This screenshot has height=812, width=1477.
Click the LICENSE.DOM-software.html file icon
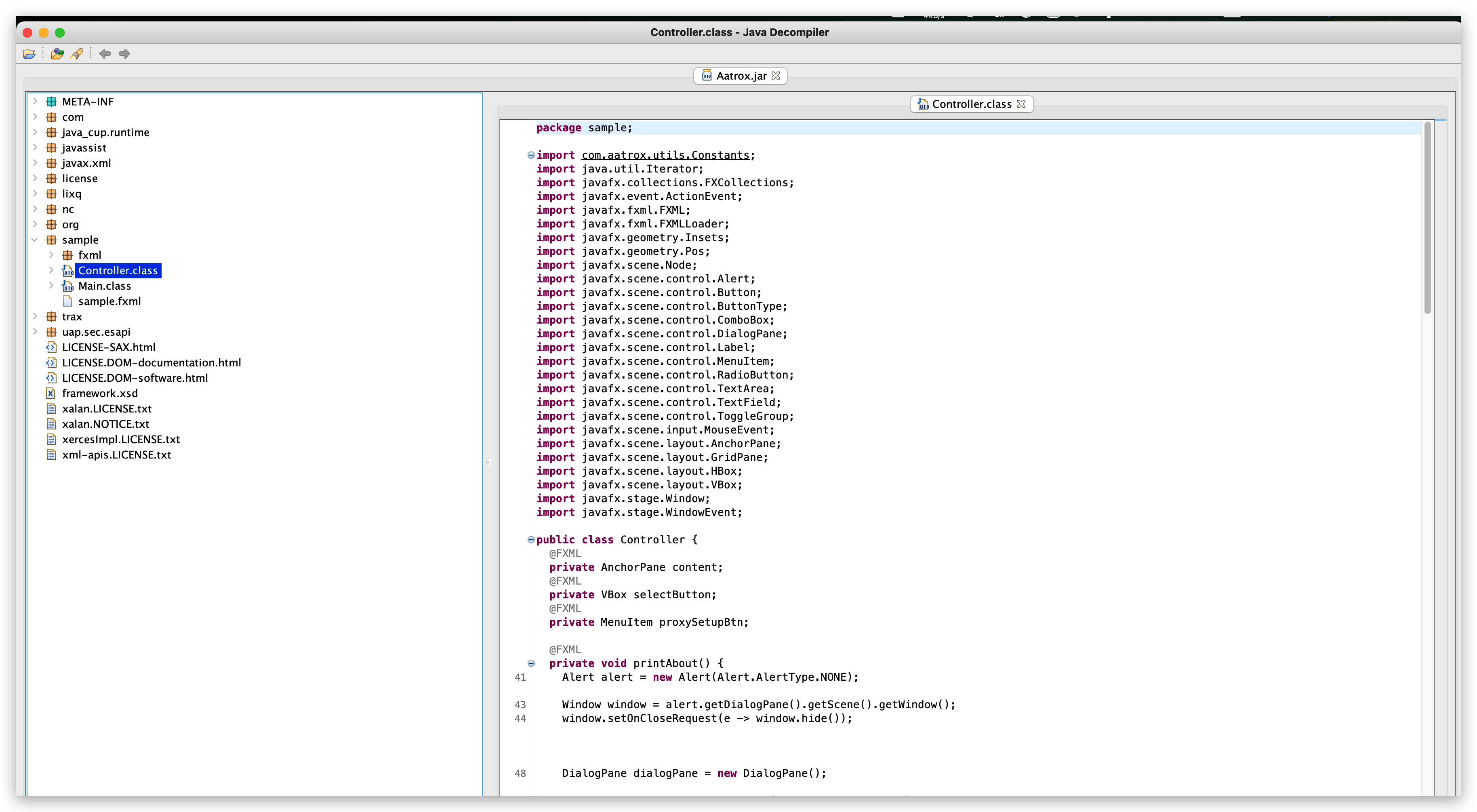[51, 378]
